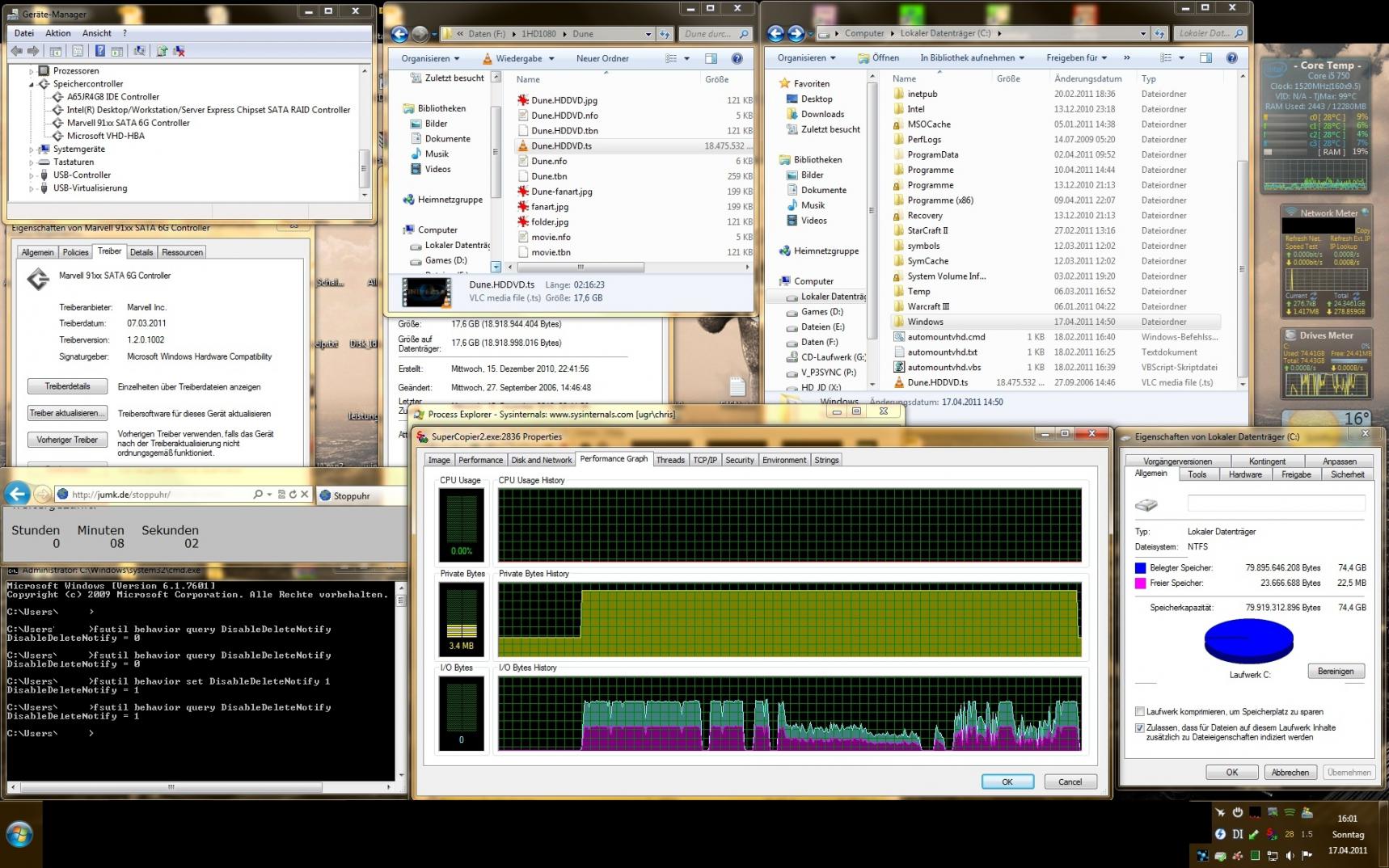Click the blue 'Belegter Speicher' color box
Viewport: 1389px width, 868px height.
[1140, 568]
